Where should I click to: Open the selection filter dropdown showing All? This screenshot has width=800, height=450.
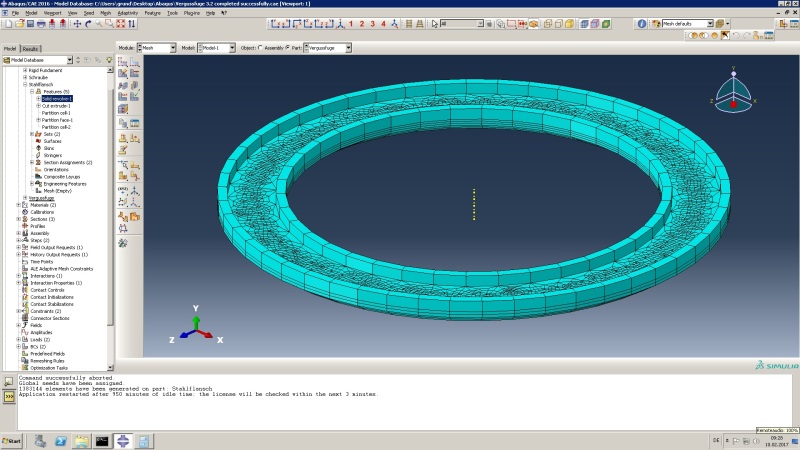click(x=480, y=24)
